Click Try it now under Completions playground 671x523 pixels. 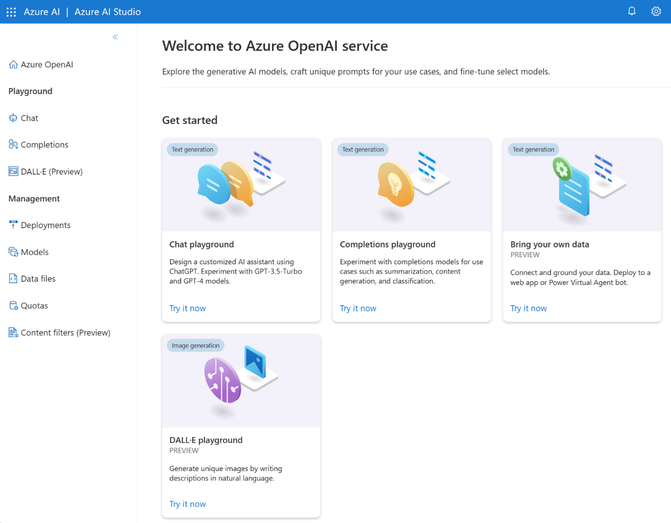(x=358, y=308)
